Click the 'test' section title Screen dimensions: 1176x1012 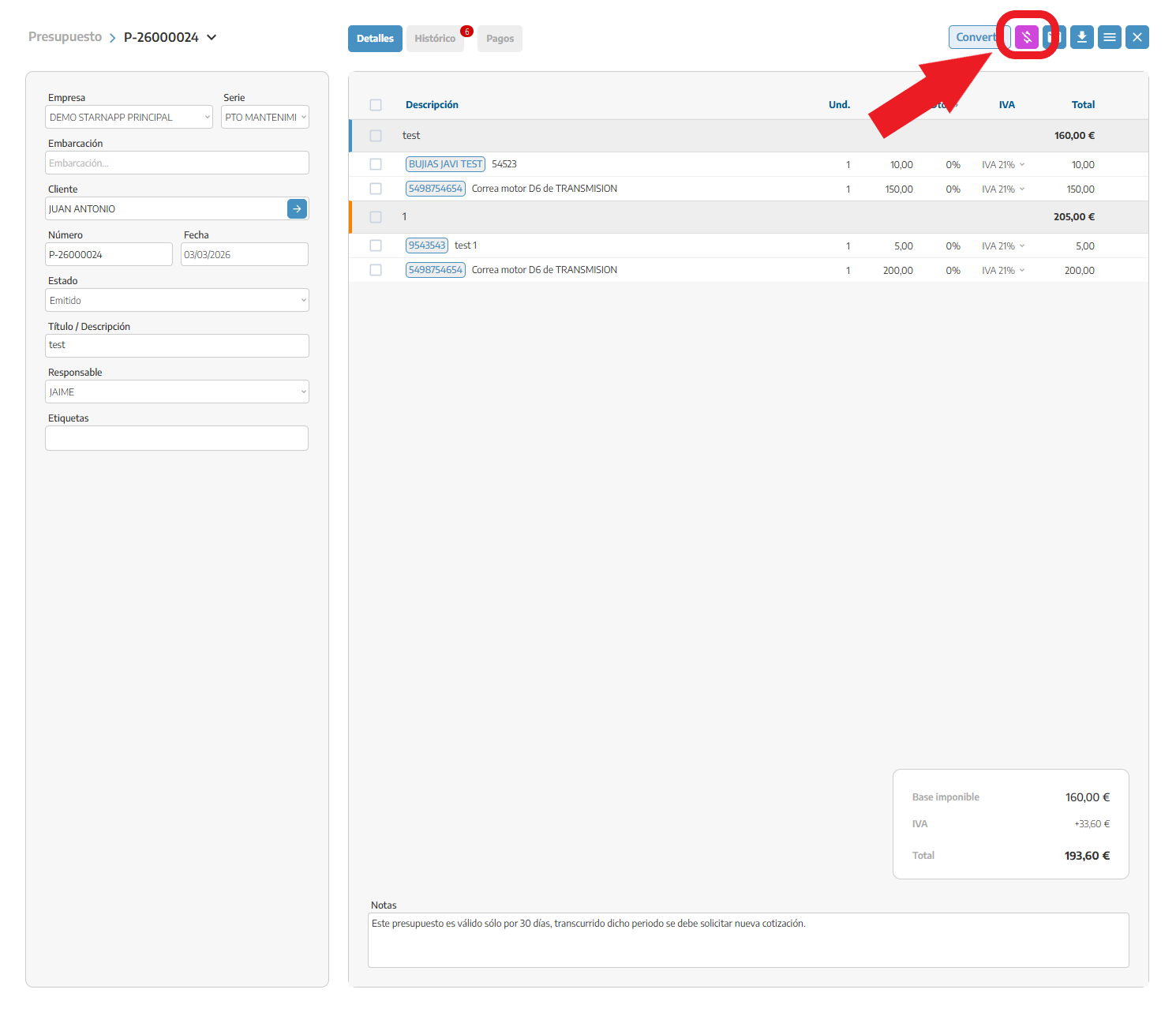[x=411, y=136]
